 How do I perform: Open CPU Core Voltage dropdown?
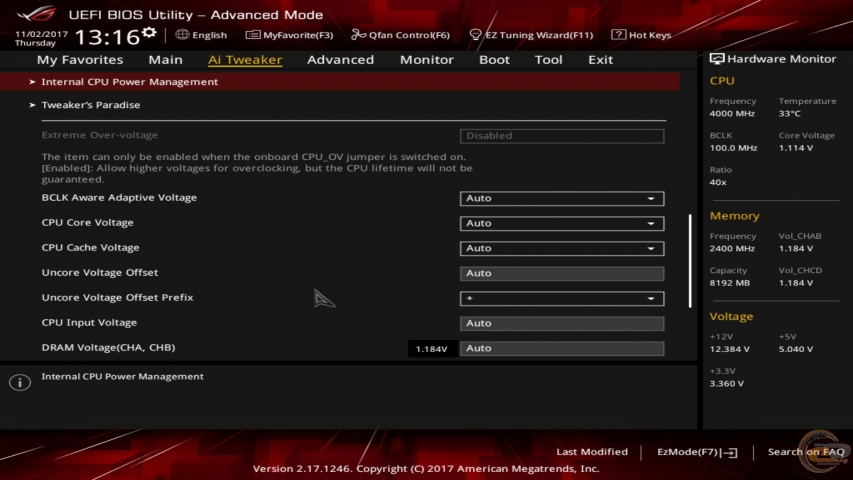(562, 223)
